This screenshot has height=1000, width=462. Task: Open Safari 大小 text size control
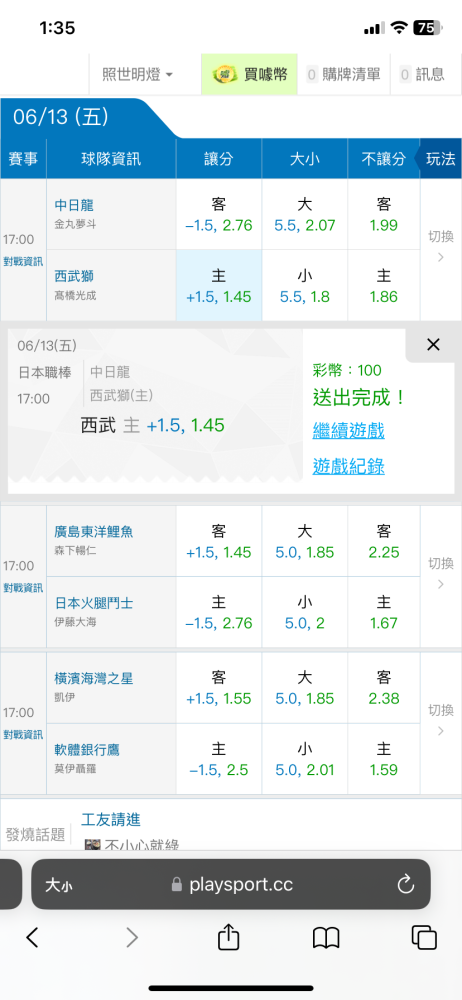click(x=59, y=885)
